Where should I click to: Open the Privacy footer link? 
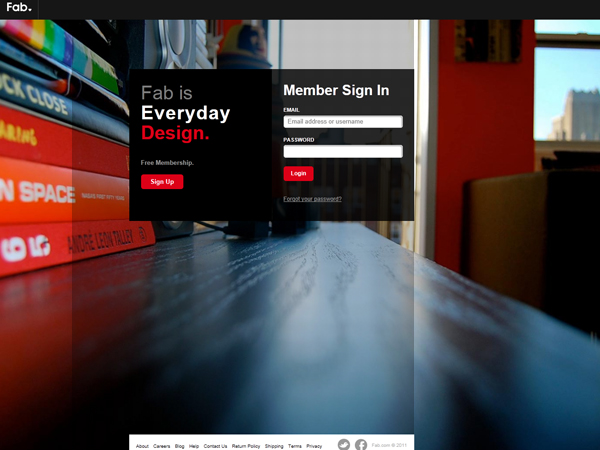click(314, 446)
